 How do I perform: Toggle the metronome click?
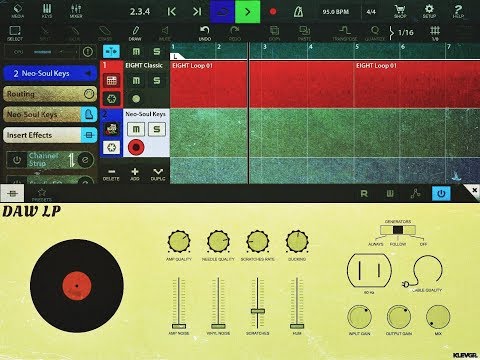point(298,12)
